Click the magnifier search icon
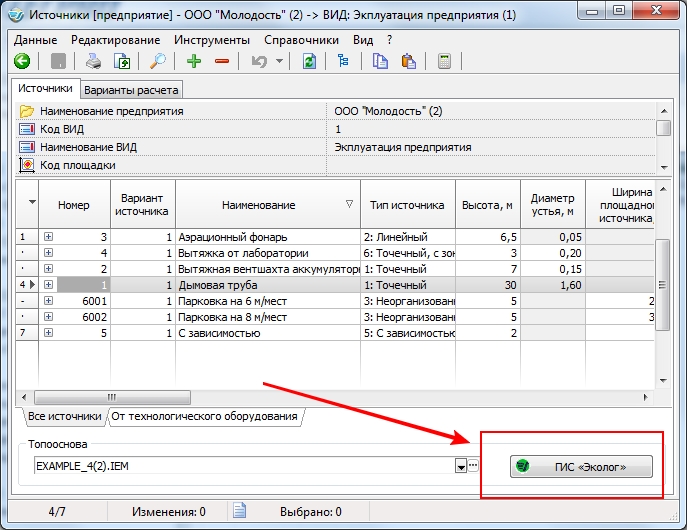This screenshot has height=530, width=687. click(x=158, y=61)
